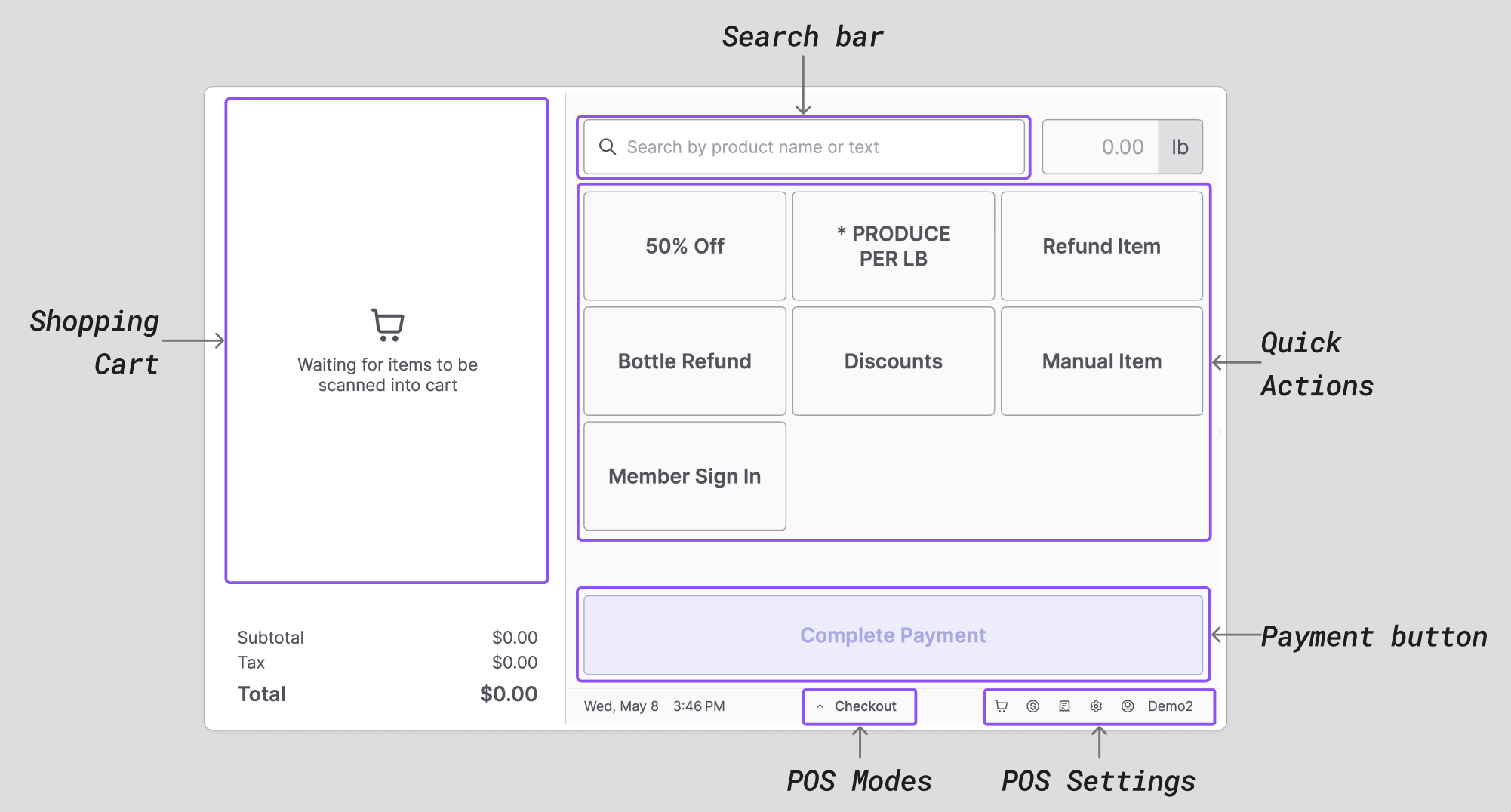1511x812 pixels.
Task: Expand the Checkout mode chevron
Action: [820, 706]
